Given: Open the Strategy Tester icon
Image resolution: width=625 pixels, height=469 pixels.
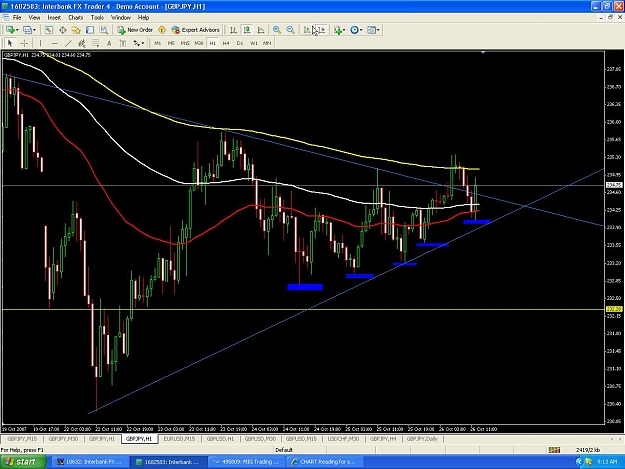Looking at the screenshot, I should pos(104,30).
